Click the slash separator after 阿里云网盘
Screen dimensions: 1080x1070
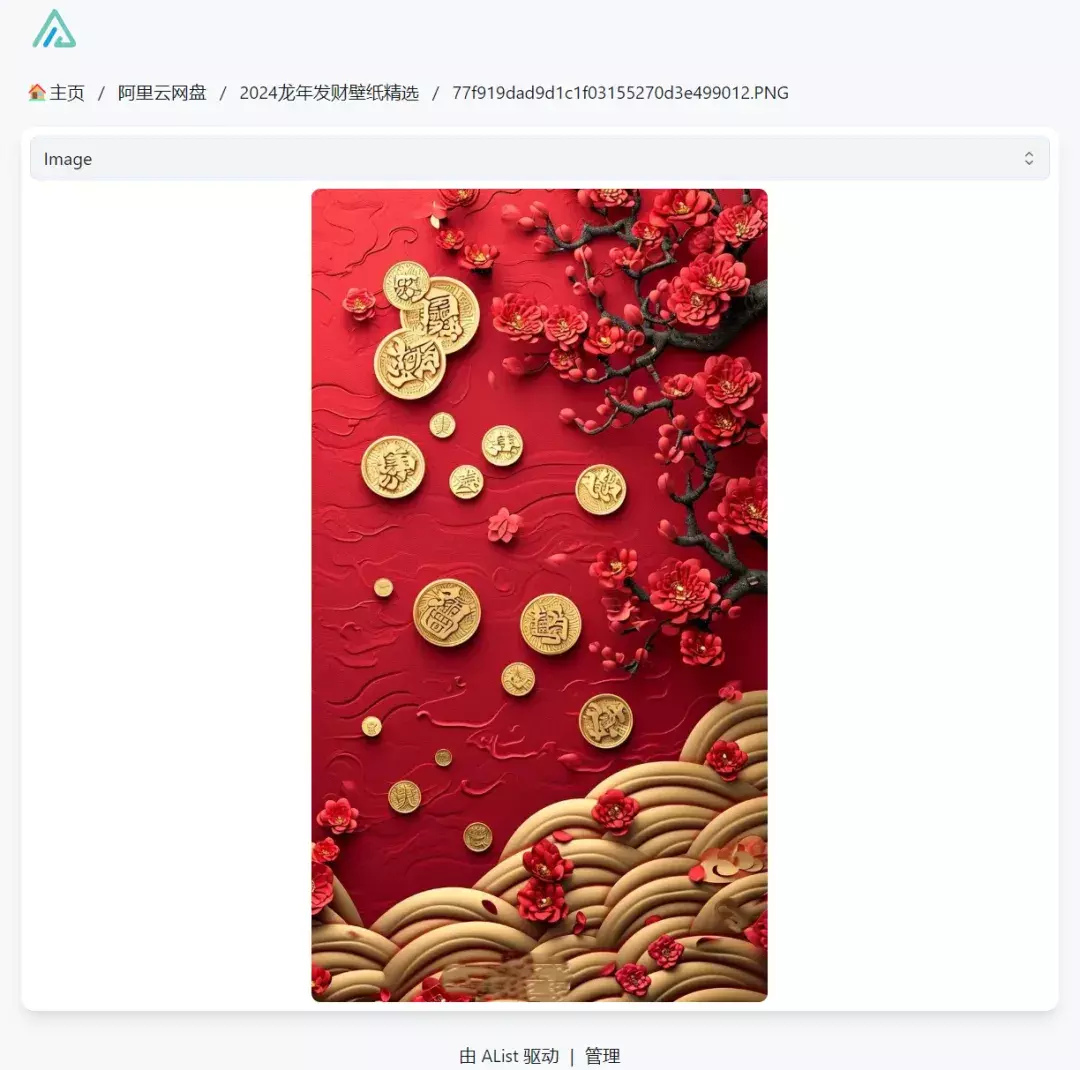click(222, 93)
